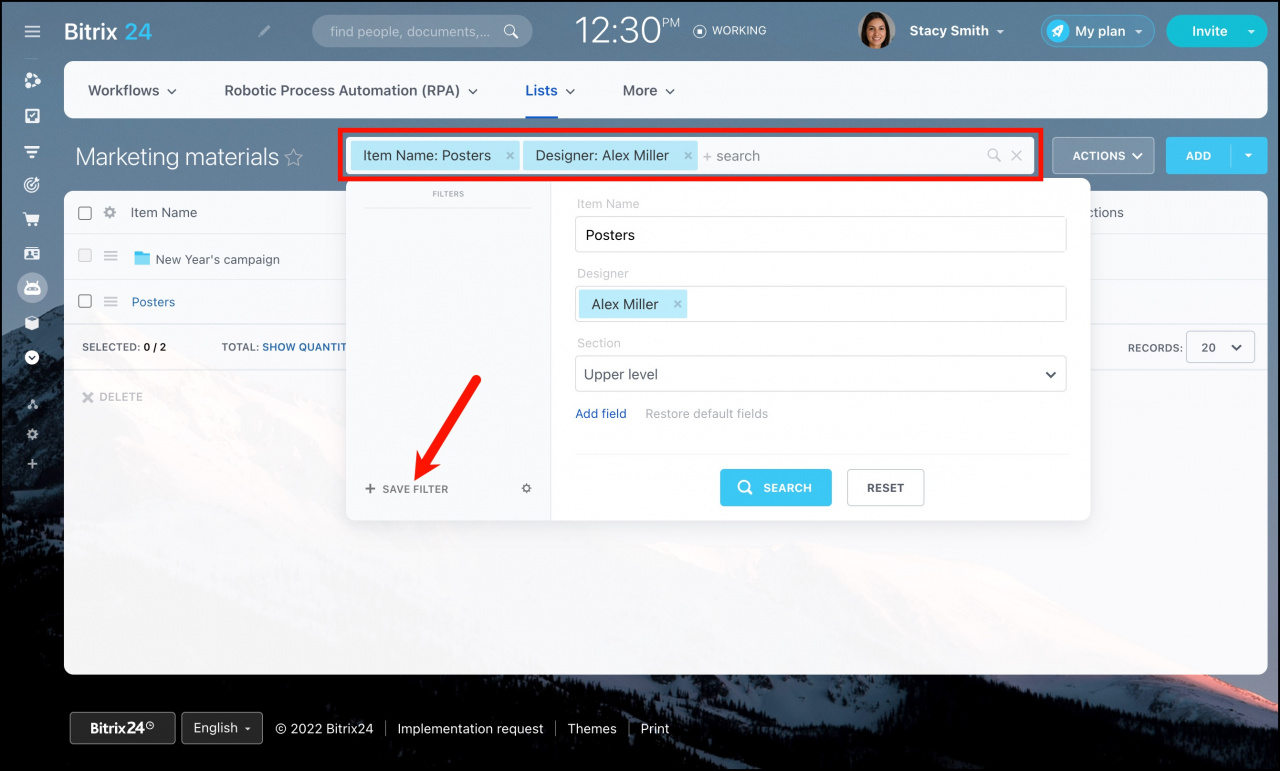1280x771 pixels.
Task: Click the plus icon in sidebar
Action: [32, 464]
